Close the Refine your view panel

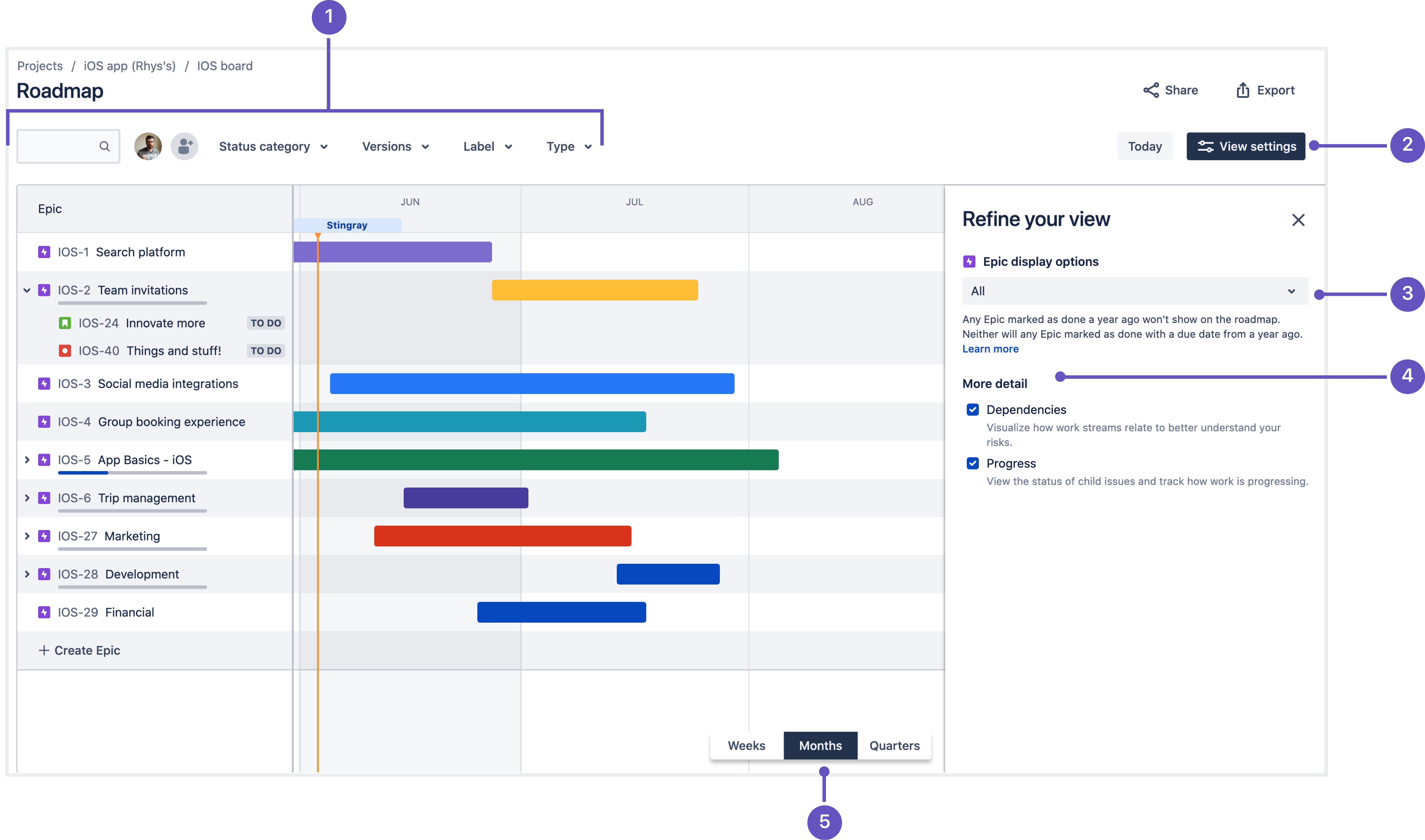1298,220
